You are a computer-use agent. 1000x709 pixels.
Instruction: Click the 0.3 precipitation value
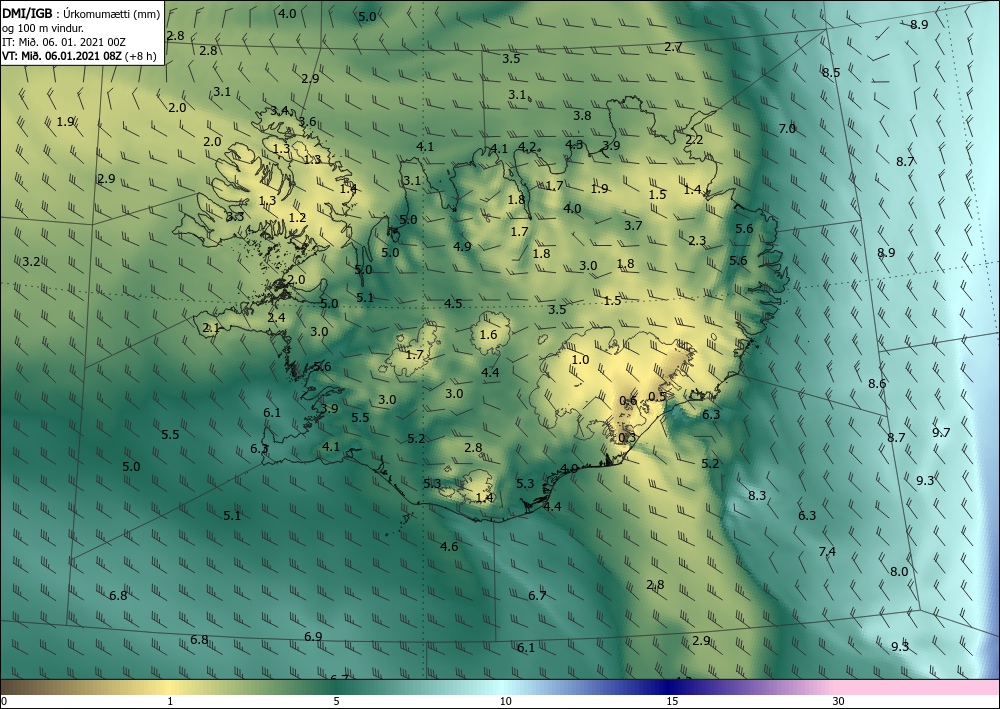point(628,437)
